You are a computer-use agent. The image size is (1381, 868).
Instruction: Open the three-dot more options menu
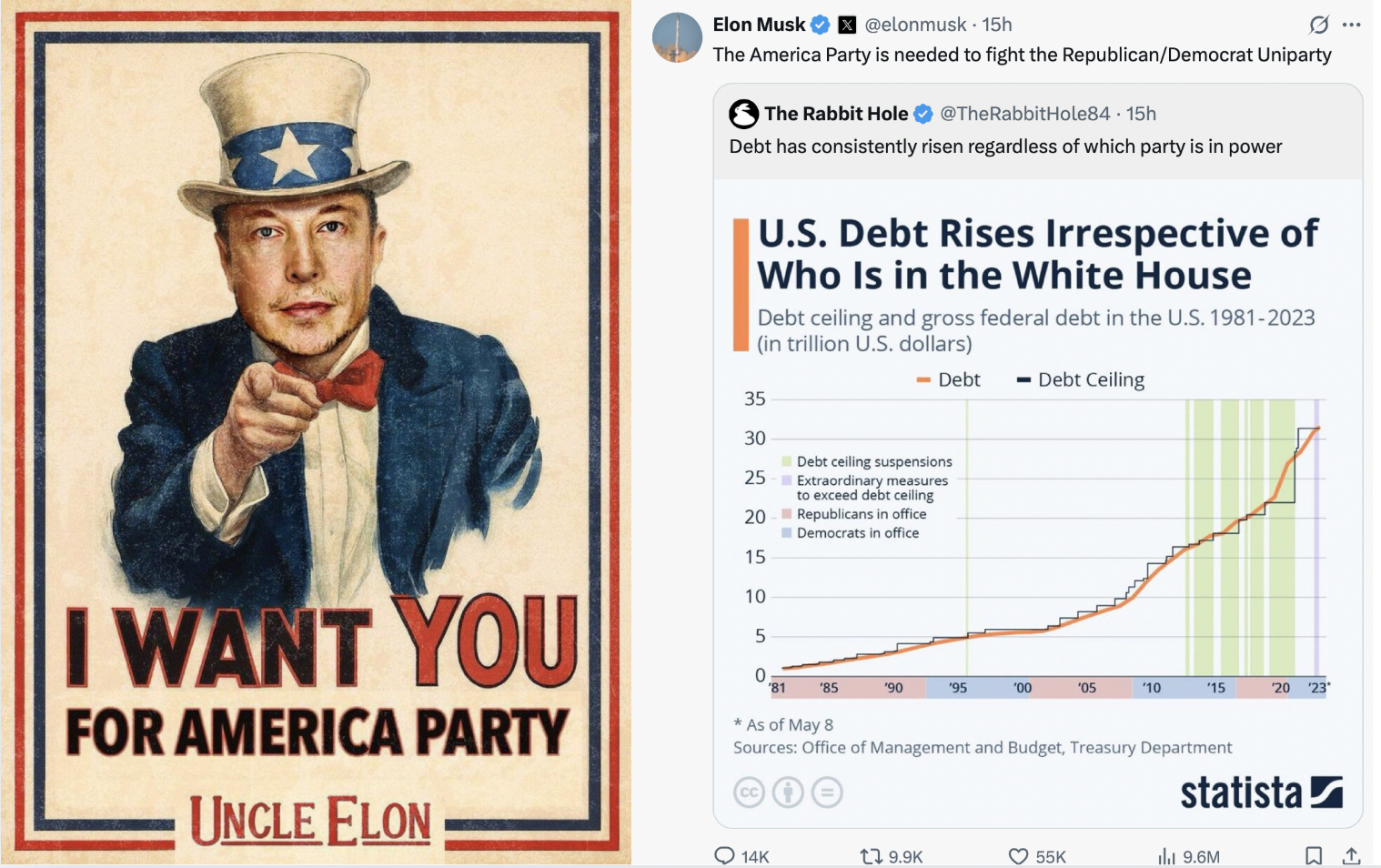[1352, 25]
